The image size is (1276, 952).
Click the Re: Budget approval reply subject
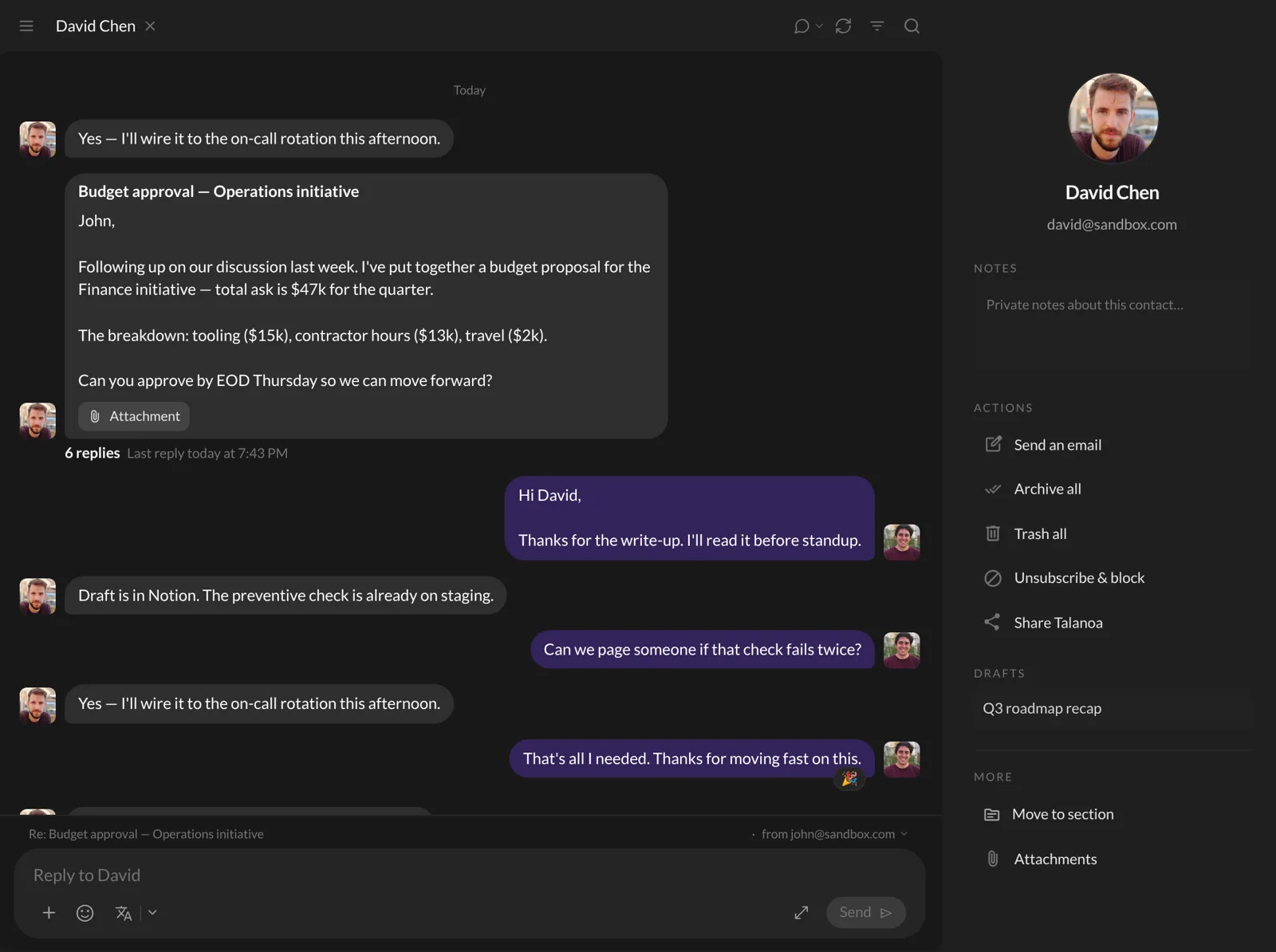[146, 834]
